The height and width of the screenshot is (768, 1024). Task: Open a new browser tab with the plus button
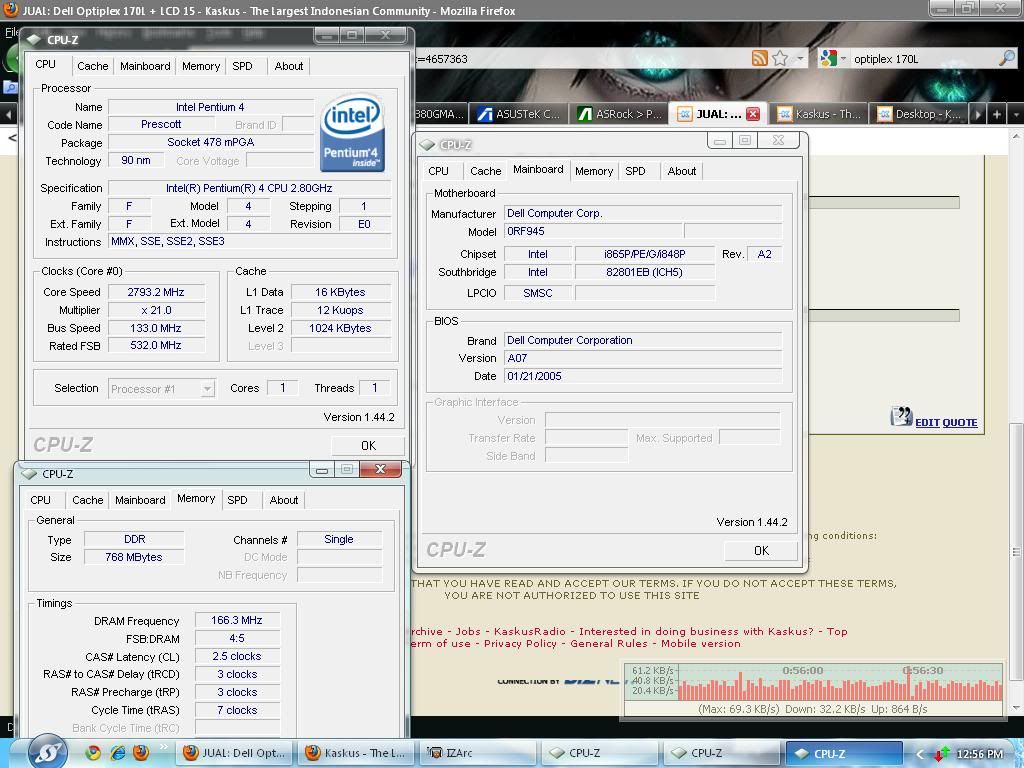point(997,114)
